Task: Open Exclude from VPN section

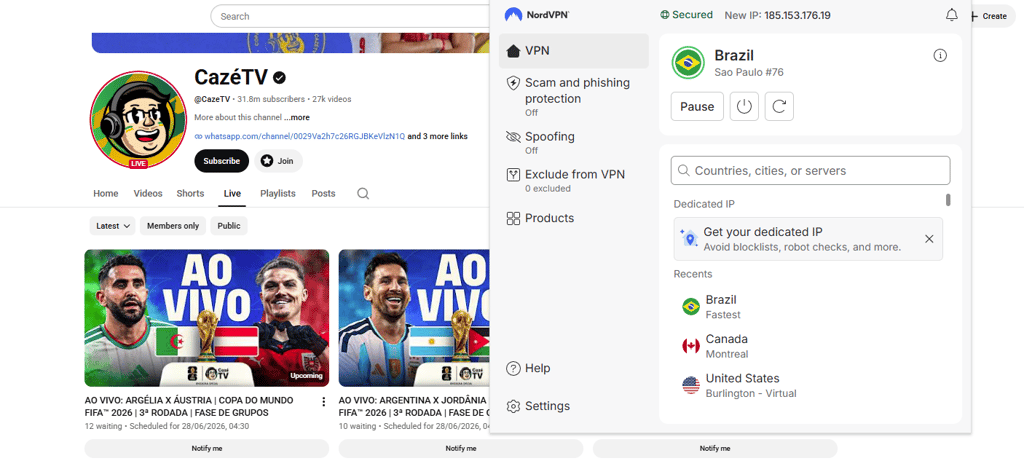Action: point(573,180)
